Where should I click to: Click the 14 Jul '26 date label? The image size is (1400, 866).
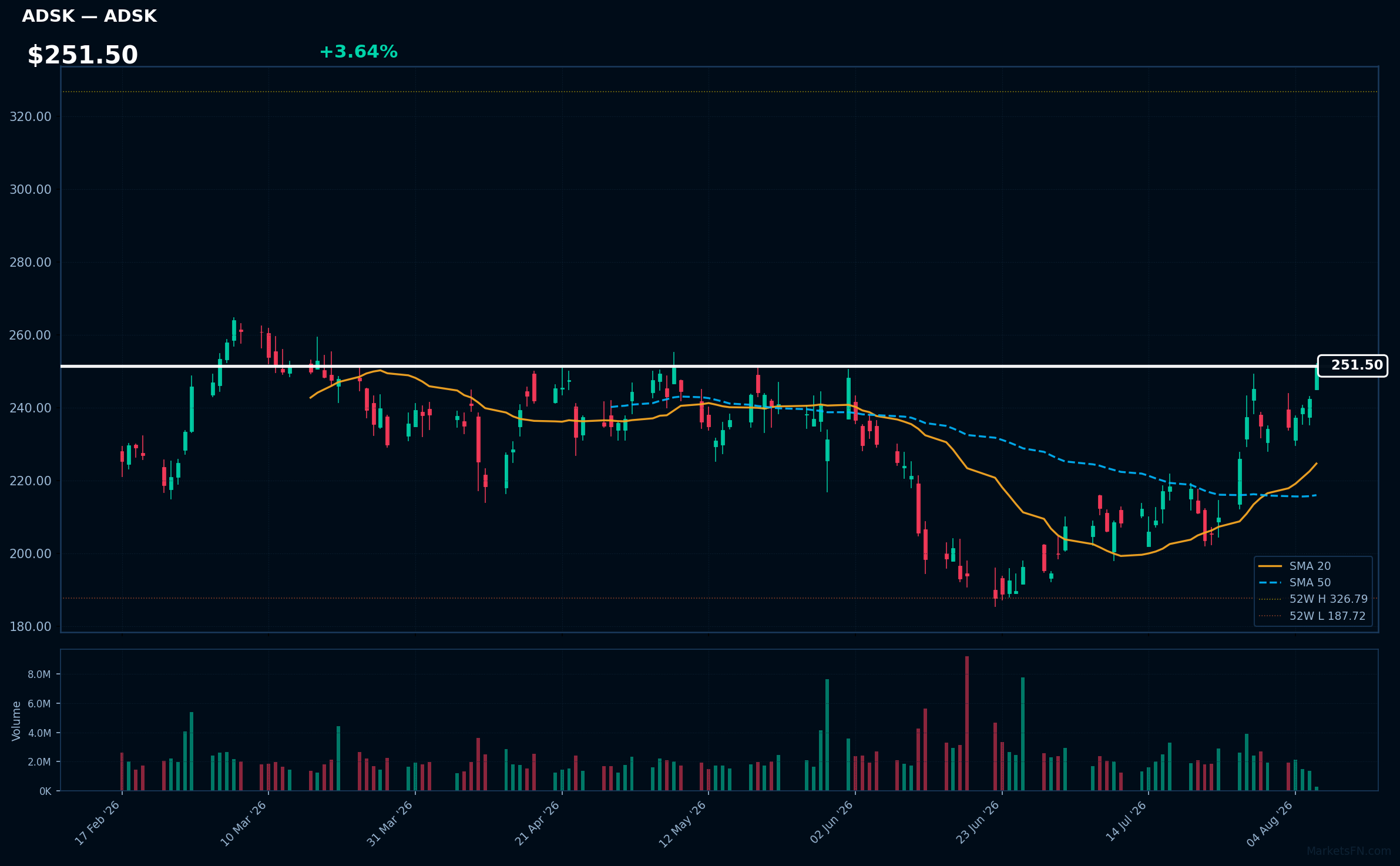(1126, 821)
